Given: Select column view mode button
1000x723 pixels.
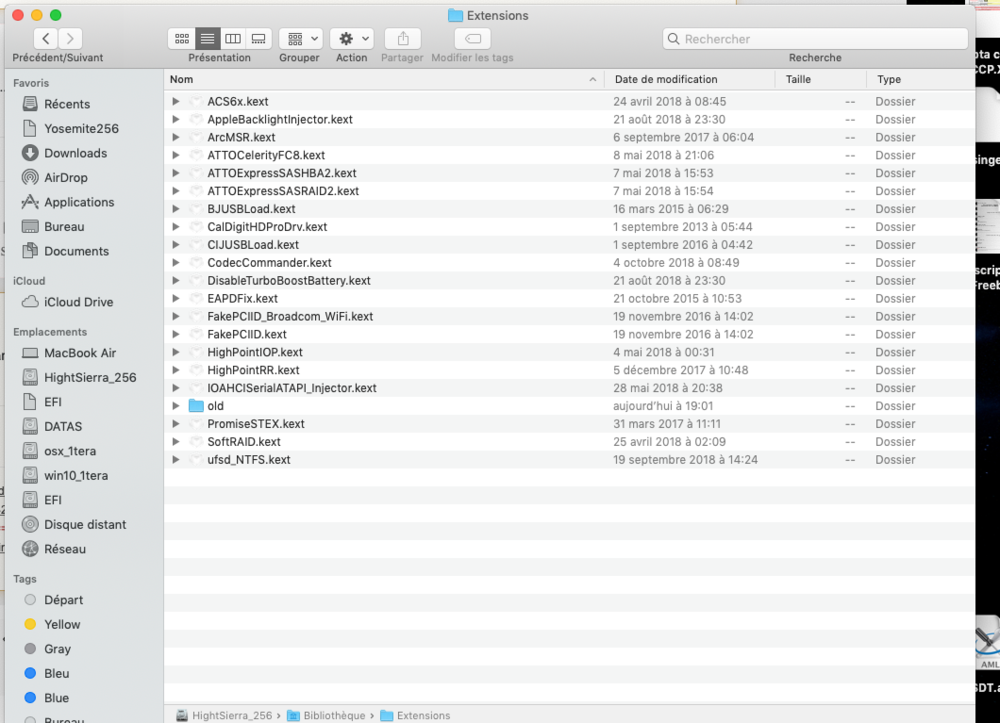Looking at the screenshot, I should click(233, 39).
